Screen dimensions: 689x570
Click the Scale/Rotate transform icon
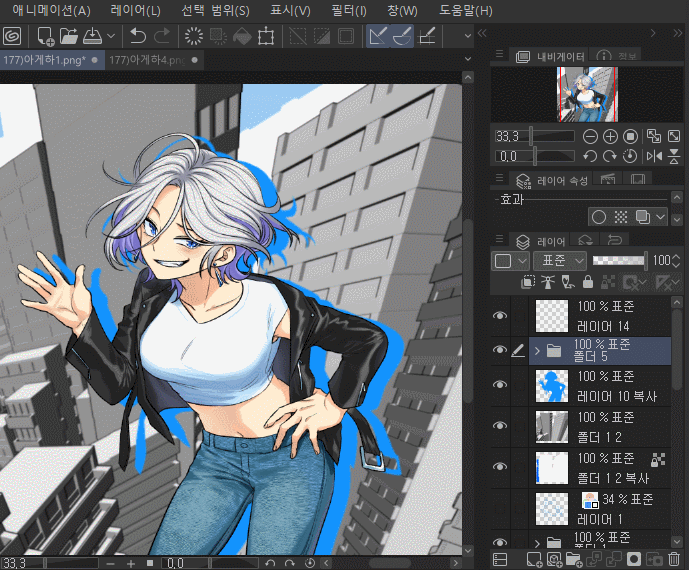click(266, 36)
